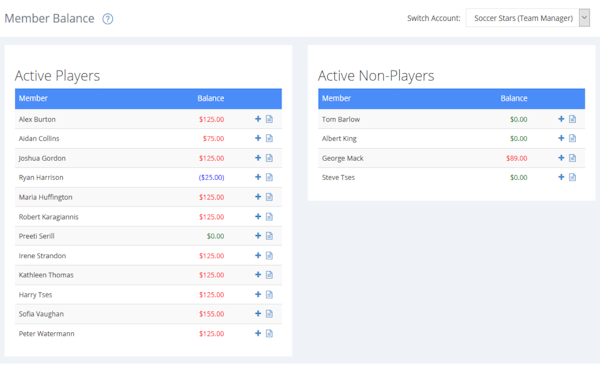Select the Maria Huffington member name

tap(46, 197)
